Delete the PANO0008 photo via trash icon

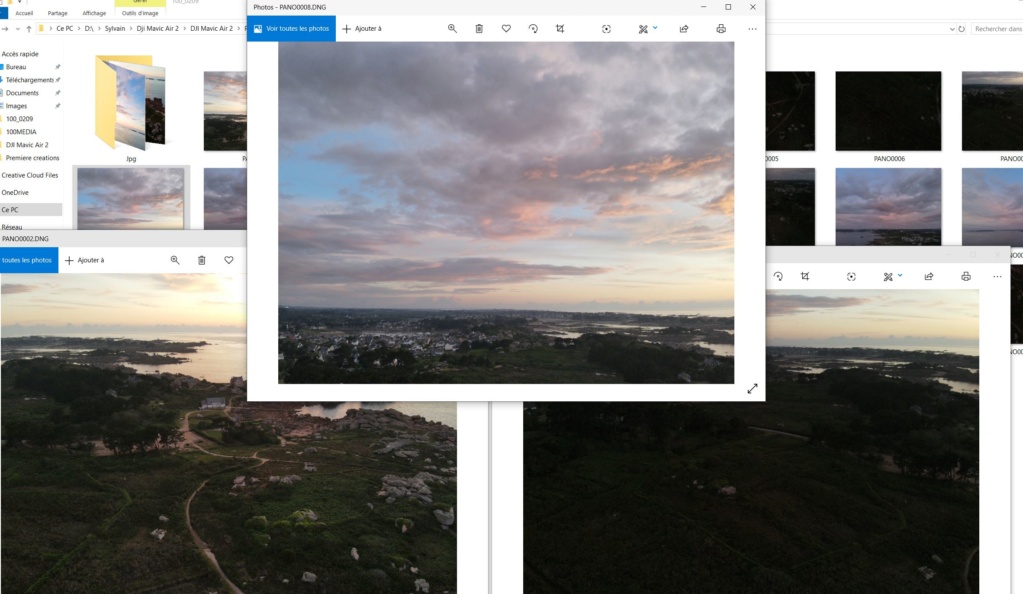(479, 29)
